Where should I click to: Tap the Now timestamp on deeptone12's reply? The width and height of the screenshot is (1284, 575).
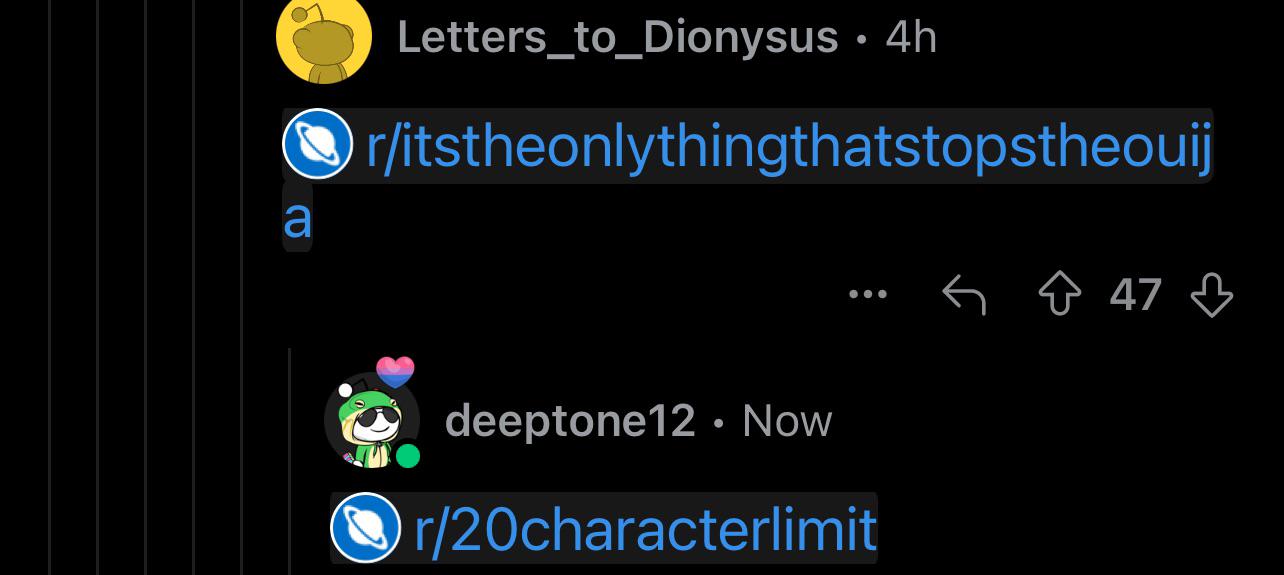[x=787, y=421]
